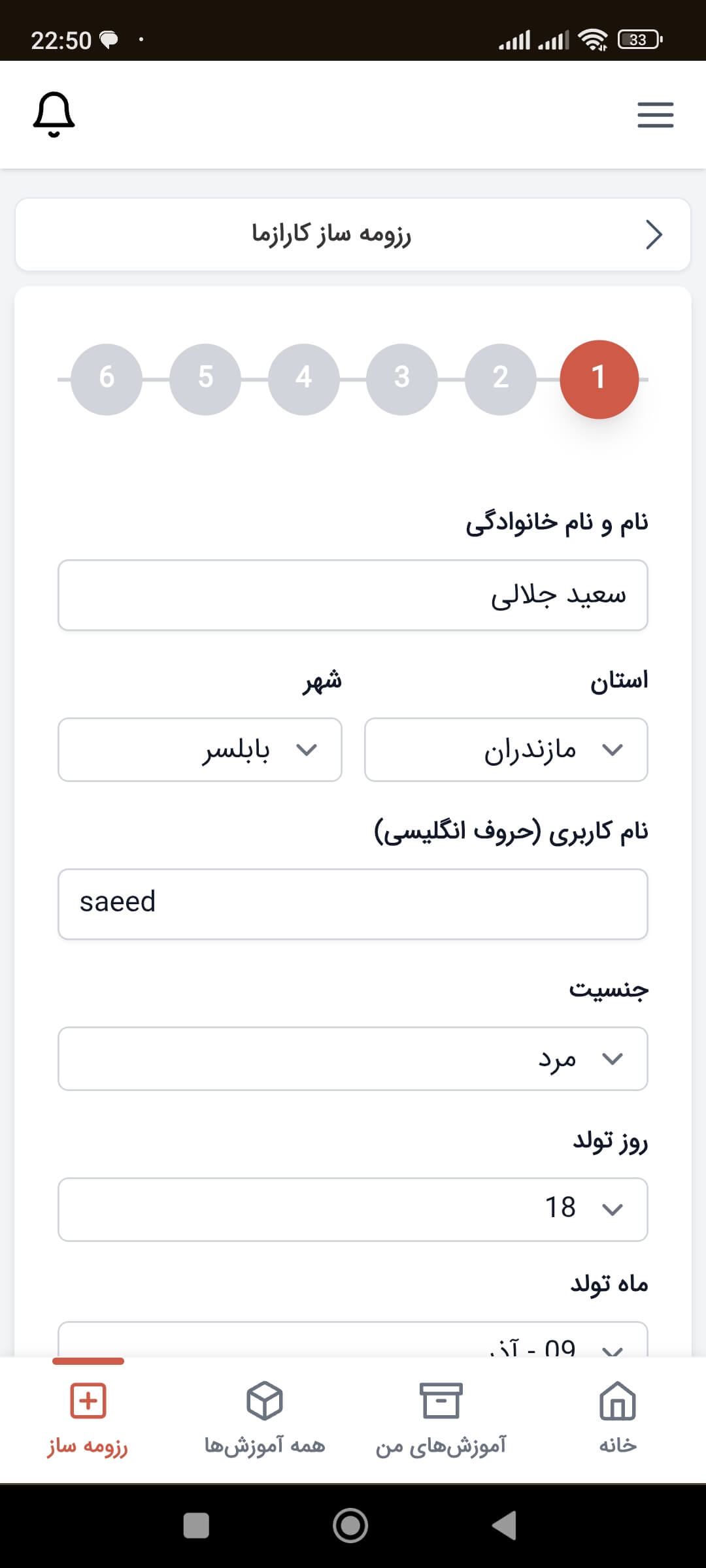This screenshot has width=706, height=1568.
Task: Go to step 2 in the stepper
Action: tap(500, 378)
